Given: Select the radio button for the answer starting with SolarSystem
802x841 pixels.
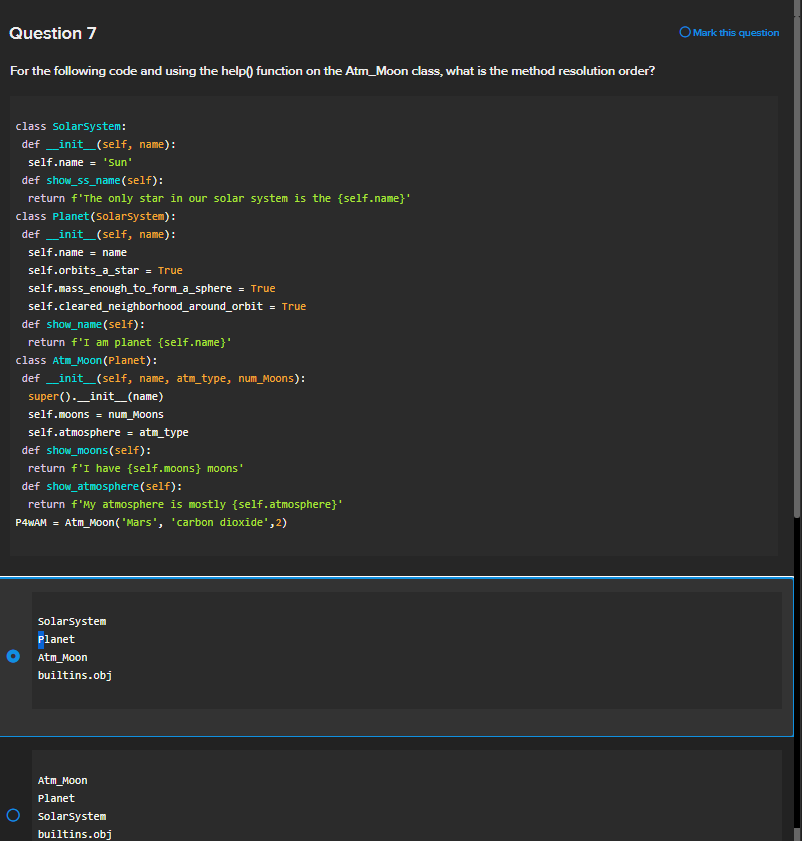Looking at the screenshot, I should tap(13, 657).
